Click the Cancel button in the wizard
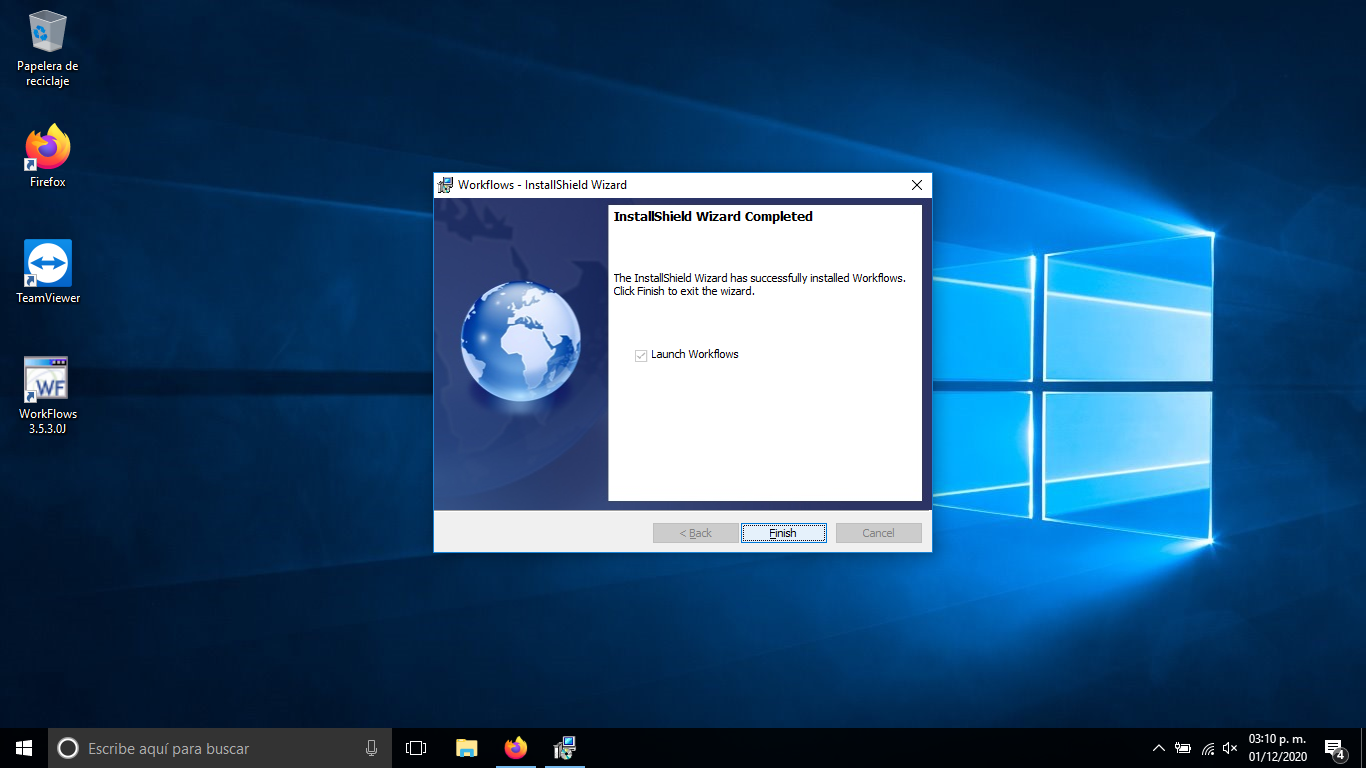This screenshot has height=768, width=1366. pyautogui.click(x=878, y=533)
